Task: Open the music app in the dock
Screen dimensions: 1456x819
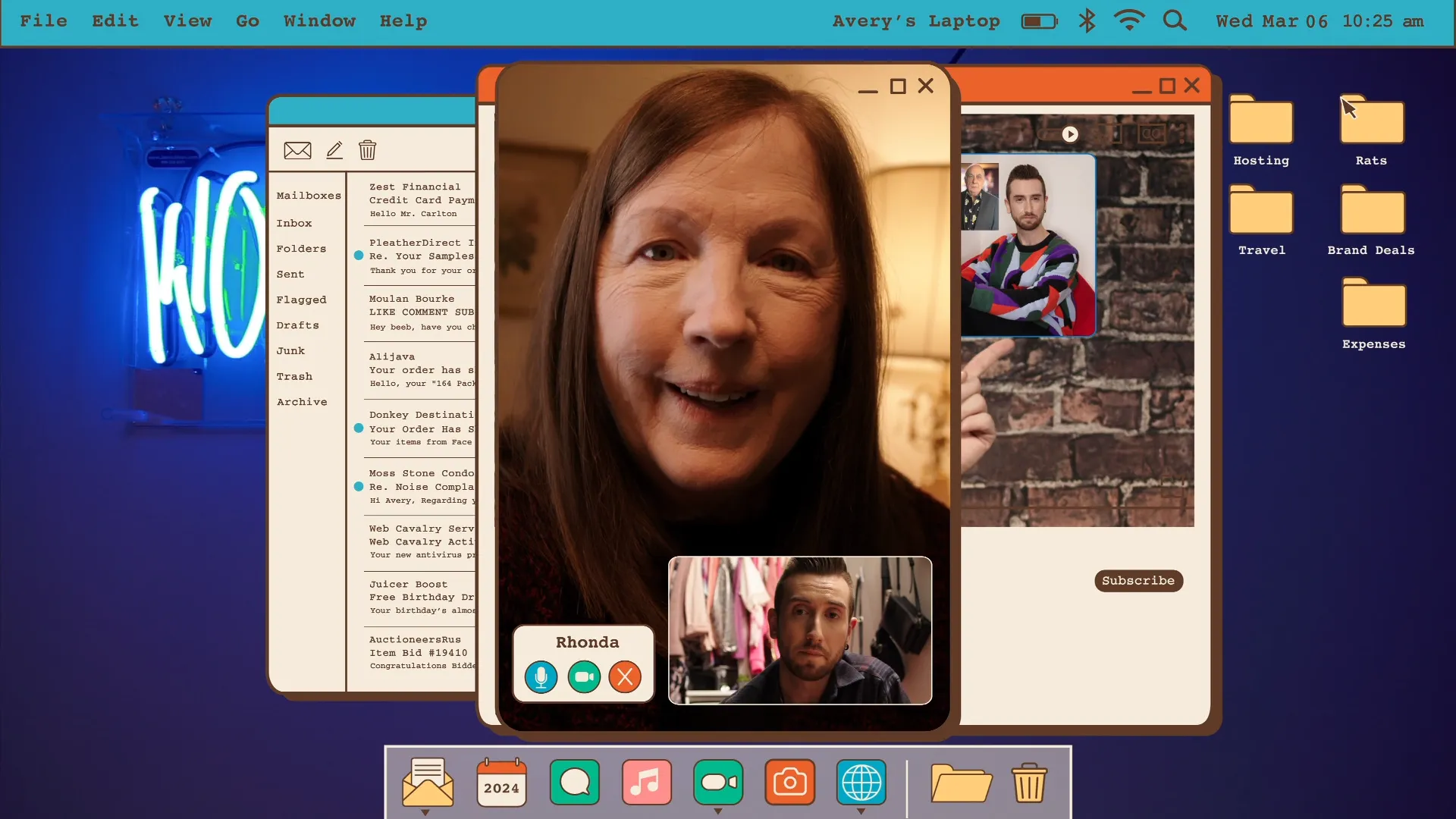Action: (x=646, y=782)
